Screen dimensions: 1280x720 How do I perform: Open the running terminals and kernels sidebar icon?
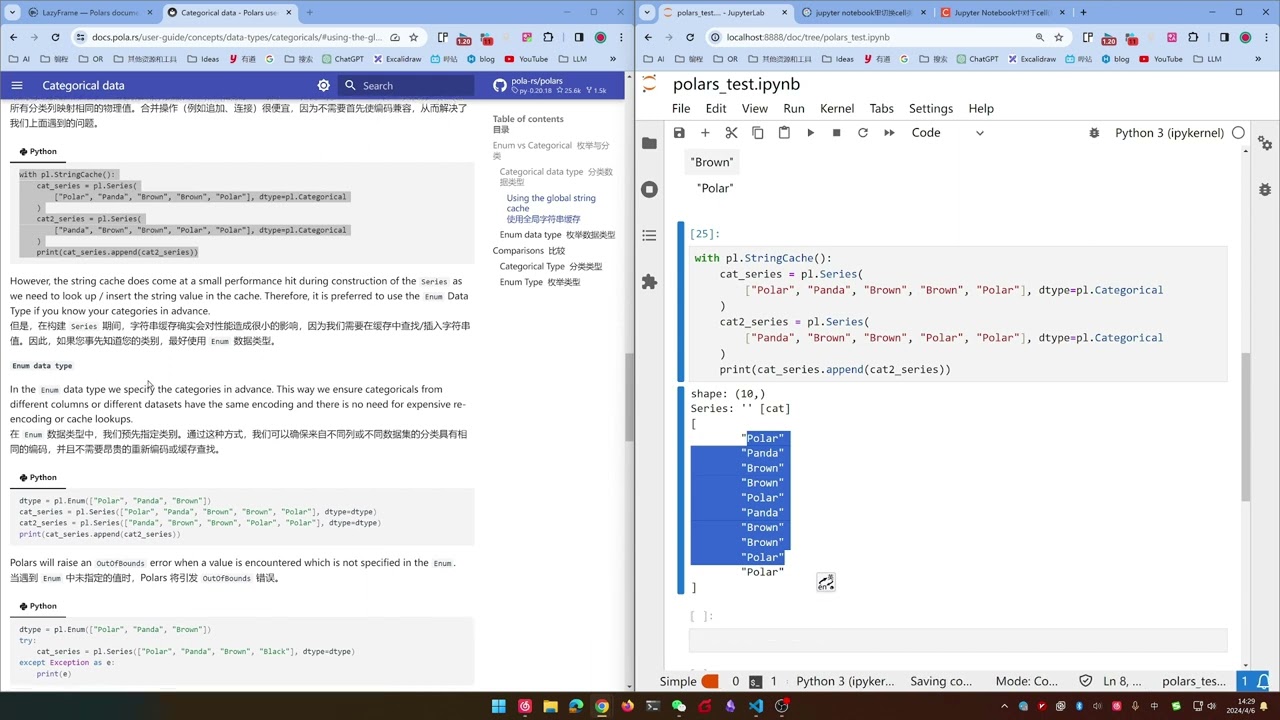pyautogui.click(x=649, y=189)
